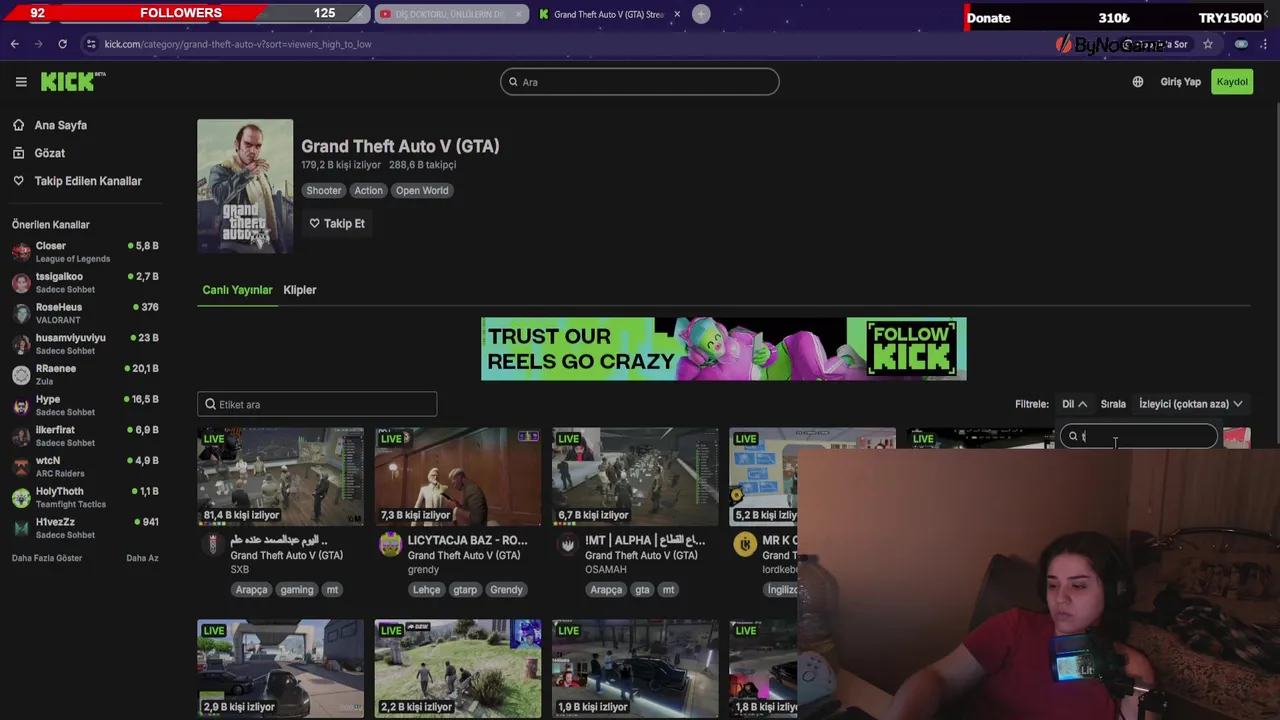Click the browser back arrow
1280x720 pixels.
click(x=15, y=44)
